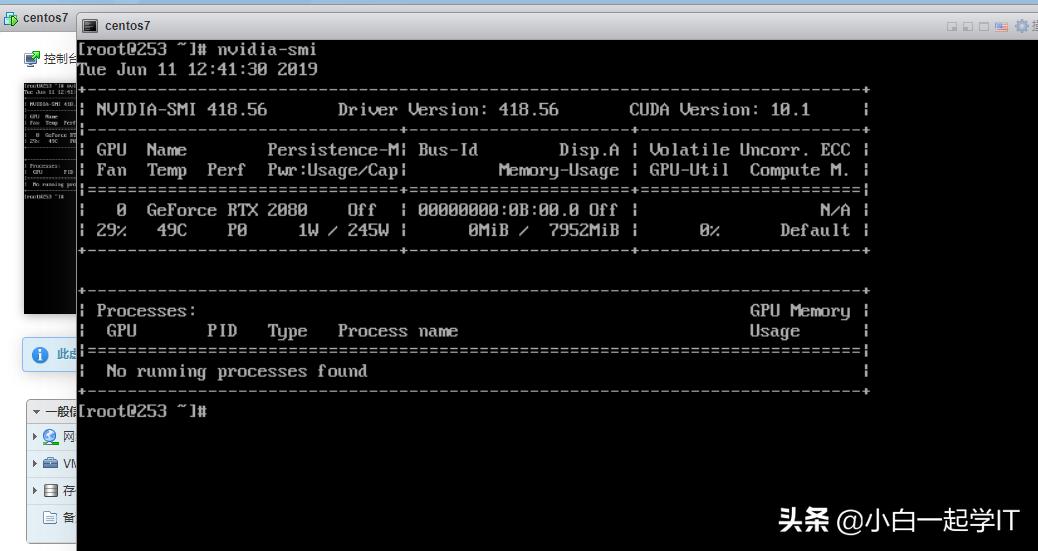Image resolution: width=1038 pixels, height=551 pixels.
Task: Click the 'nvidia-smi' command text
Action: [267, 50]
